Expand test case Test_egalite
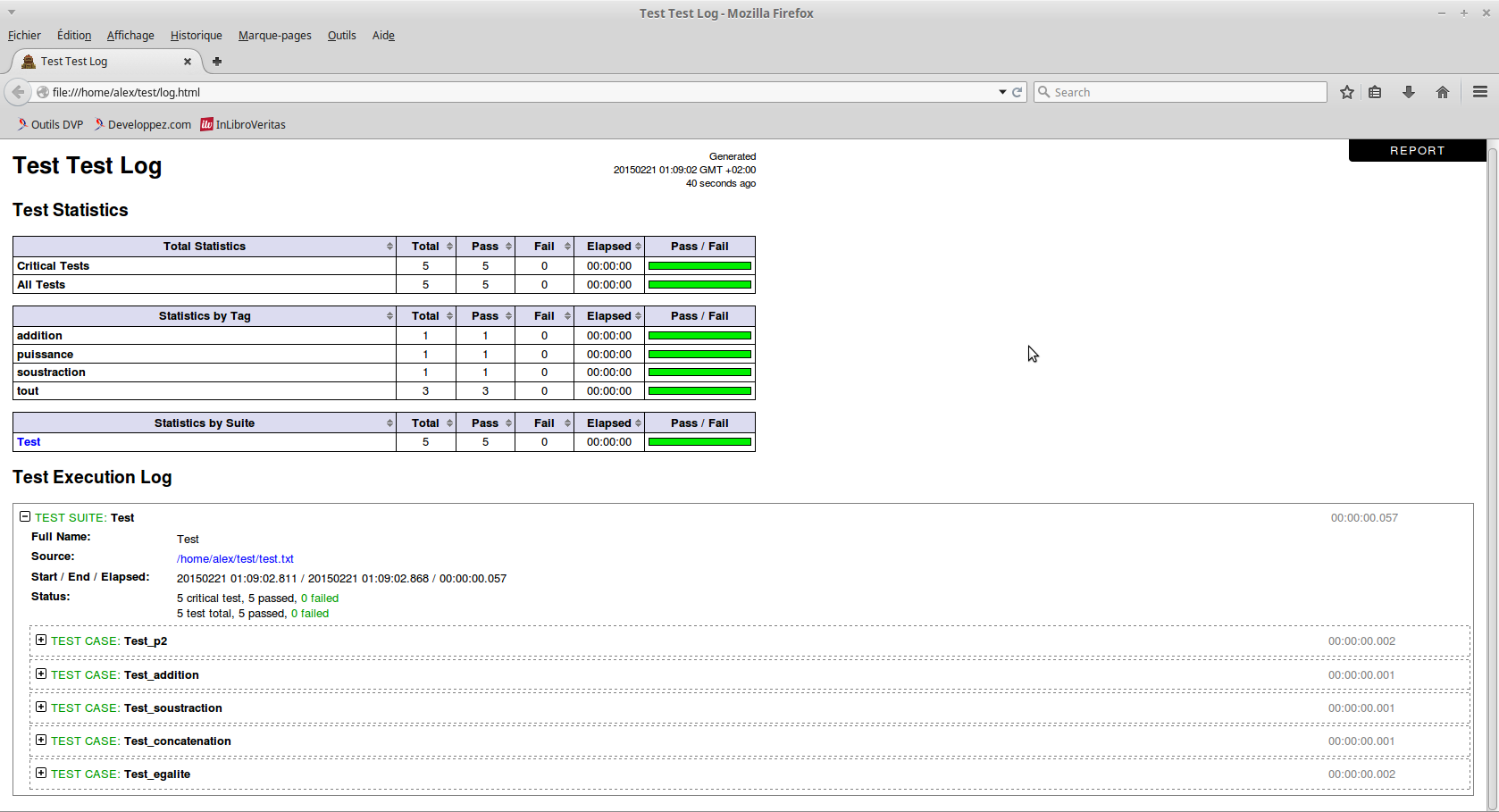1499x812 pixels. pyautogui.click(x=41, y=774)
